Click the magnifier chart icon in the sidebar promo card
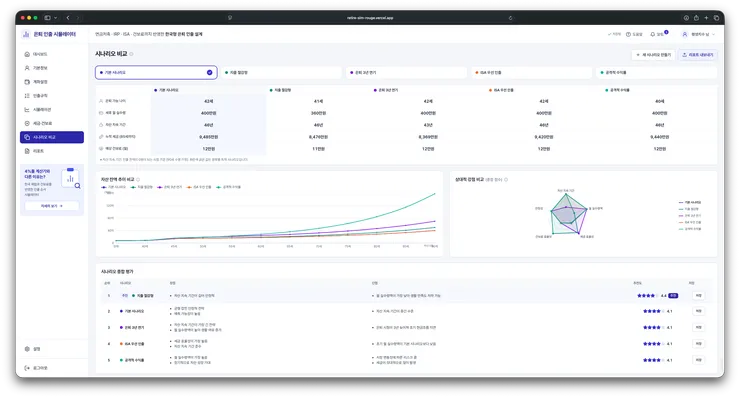 [x=71, y=179]
